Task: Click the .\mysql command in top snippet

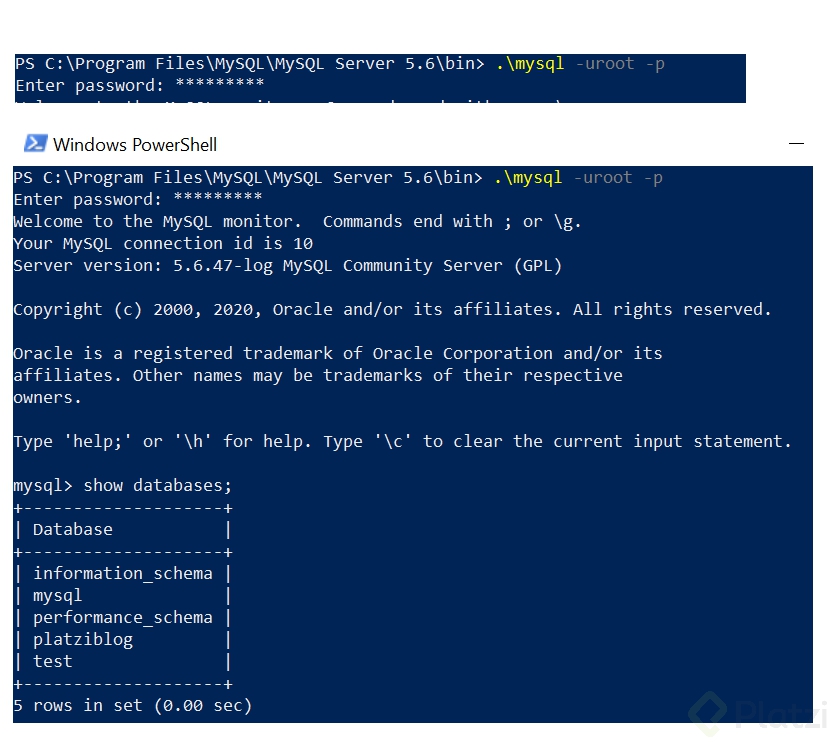Action: click(x=530, y=63)
